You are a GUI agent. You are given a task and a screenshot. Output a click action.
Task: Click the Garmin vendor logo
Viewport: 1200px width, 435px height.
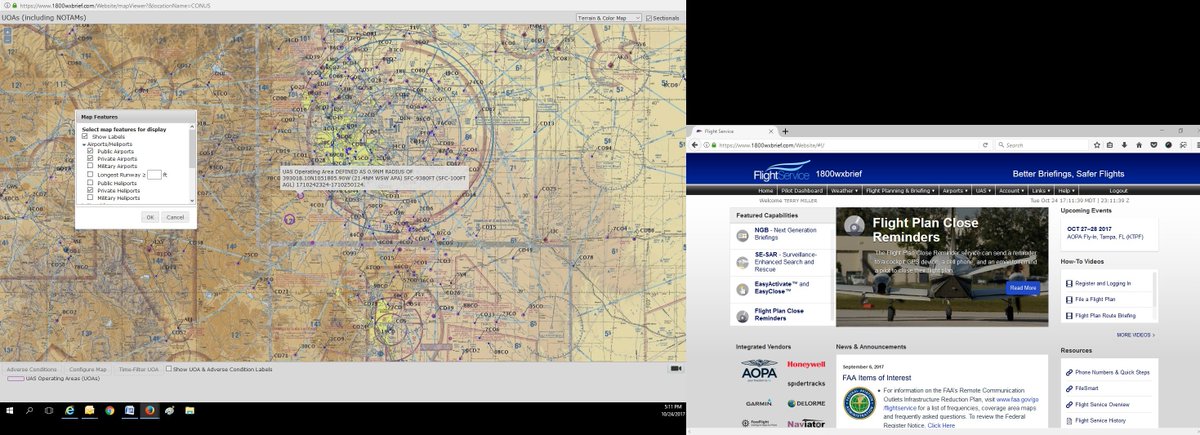[x=758, y=403]
